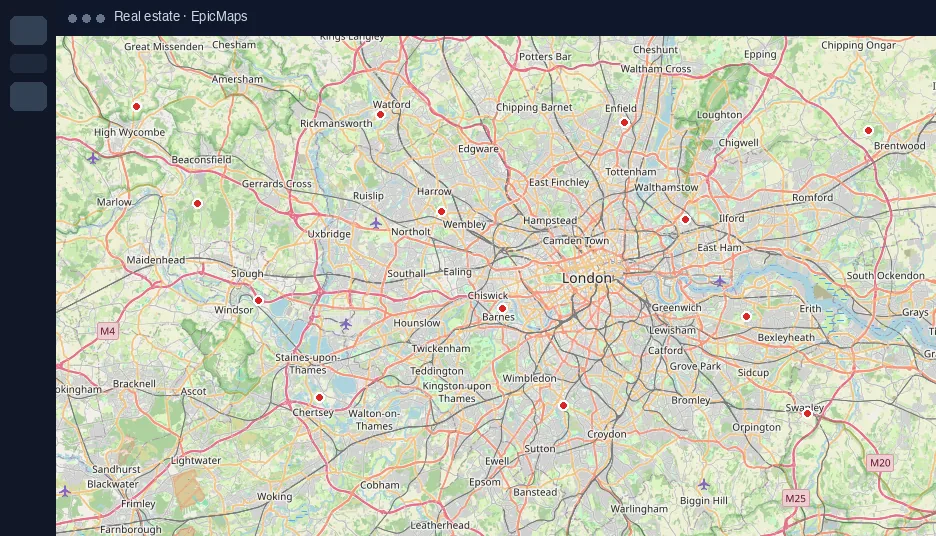Click the bottom sidebar button
Screen dimensions: 936x536
coord(29,96)
